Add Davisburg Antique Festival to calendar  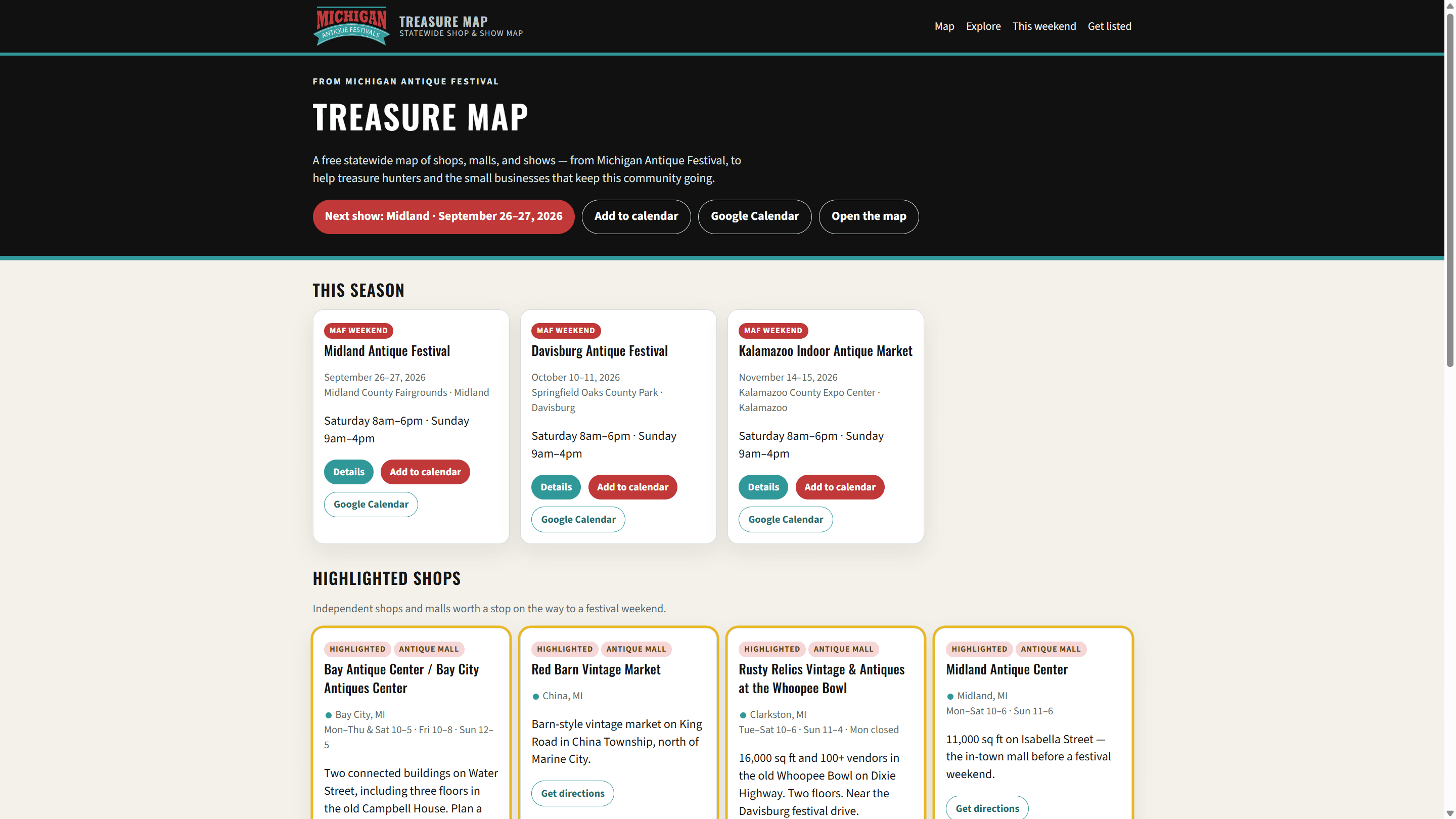632,487
